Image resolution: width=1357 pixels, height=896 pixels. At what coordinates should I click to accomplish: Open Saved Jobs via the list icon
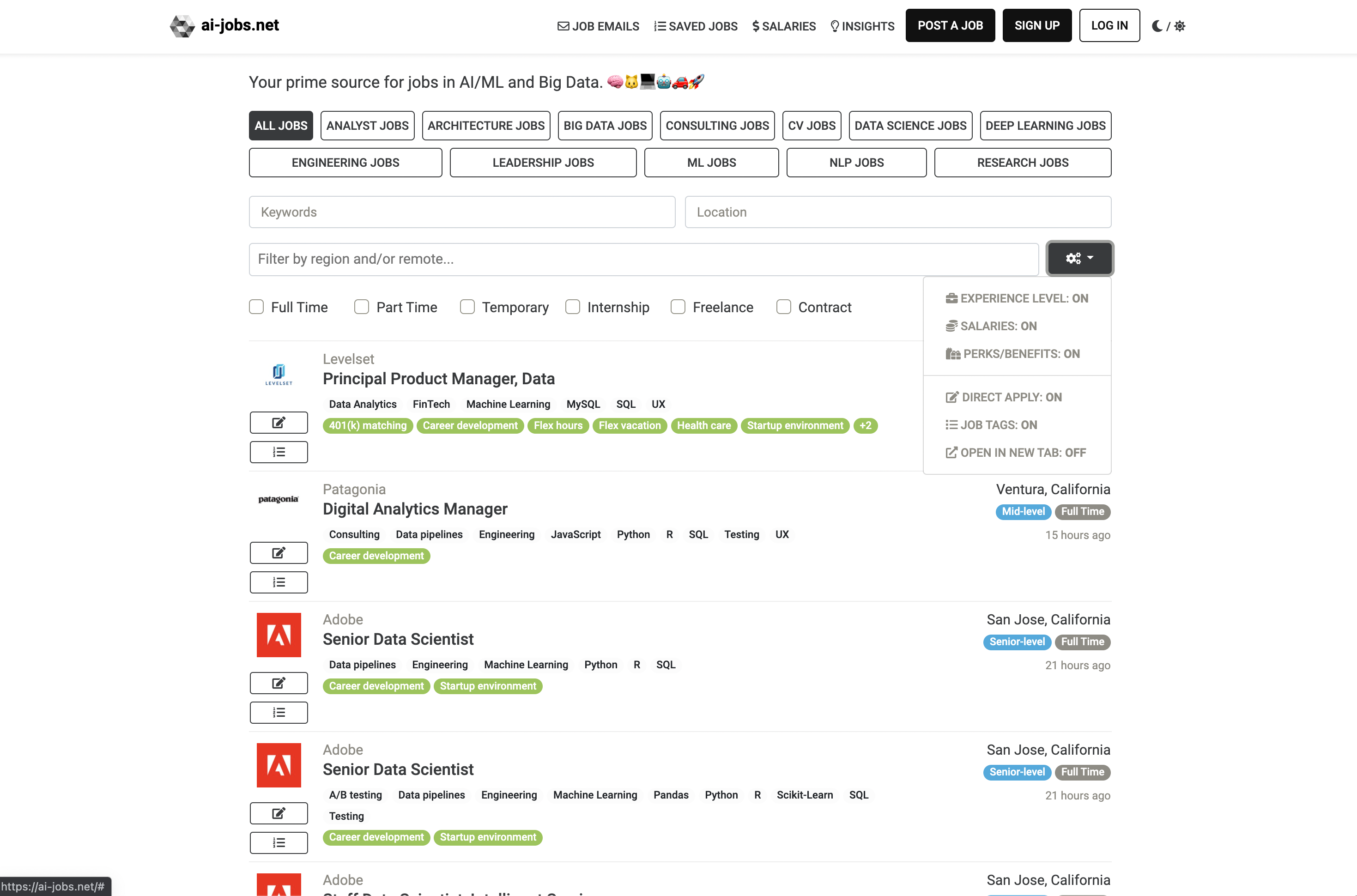click(x=660, y=26)
